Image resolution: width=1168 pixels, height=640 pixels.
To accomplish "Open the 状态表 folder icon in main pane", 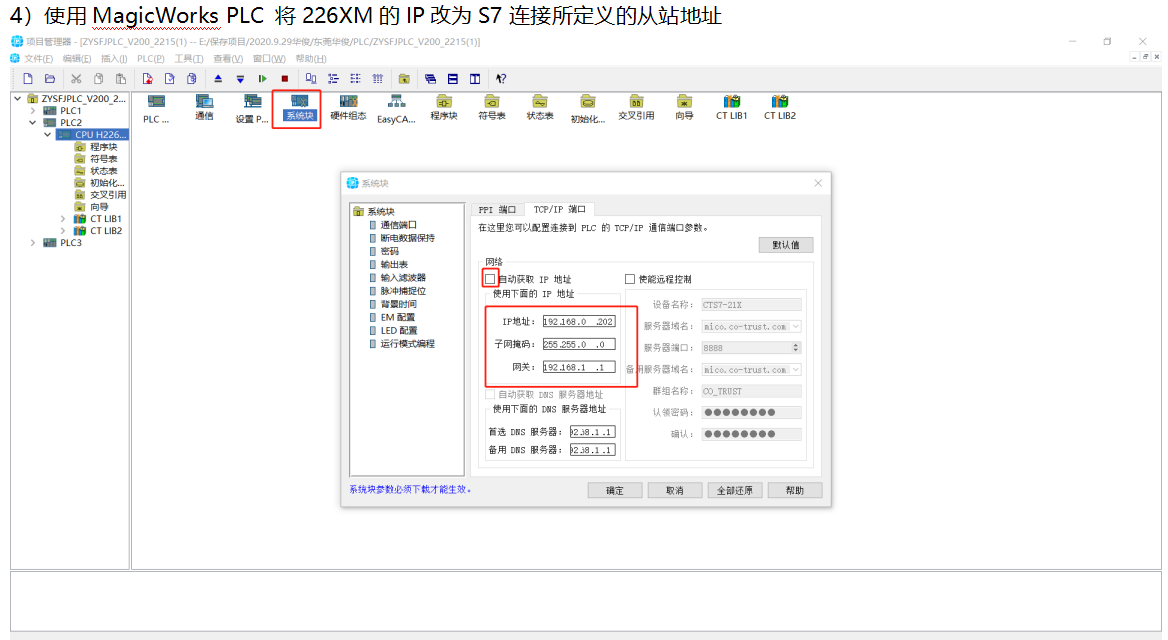I will click(540, 107).
